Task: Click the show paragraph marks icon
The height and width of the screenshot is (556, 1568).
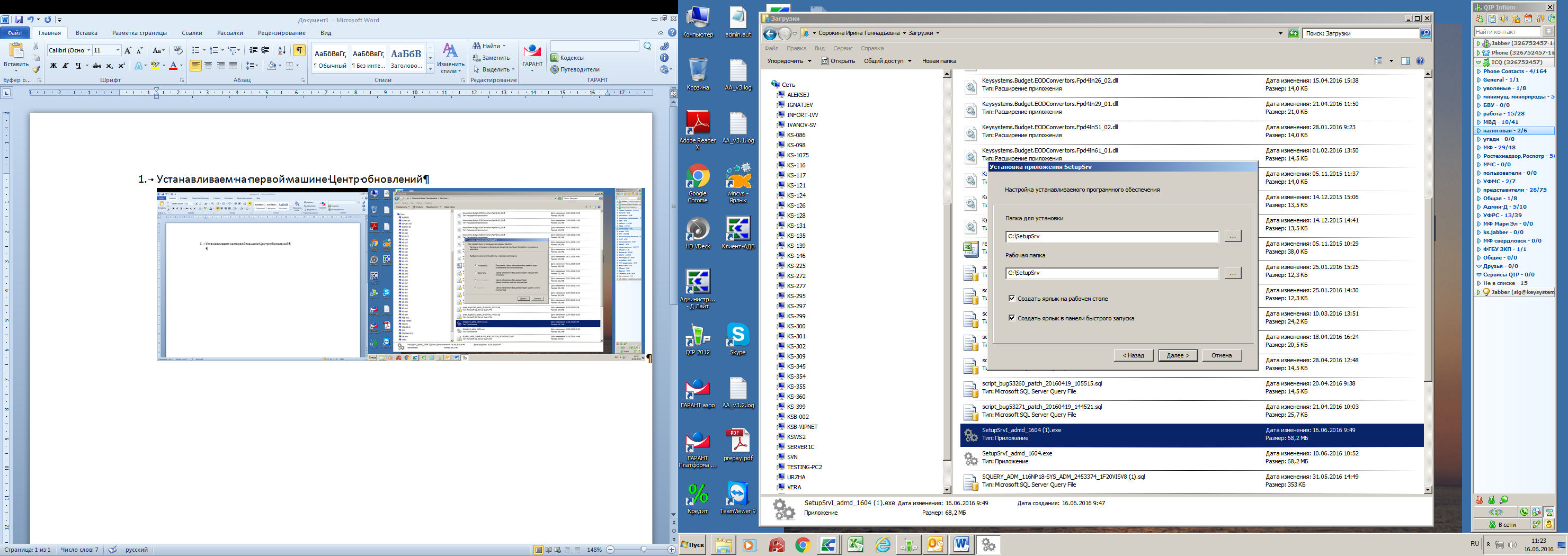Action: coord(299,50)
